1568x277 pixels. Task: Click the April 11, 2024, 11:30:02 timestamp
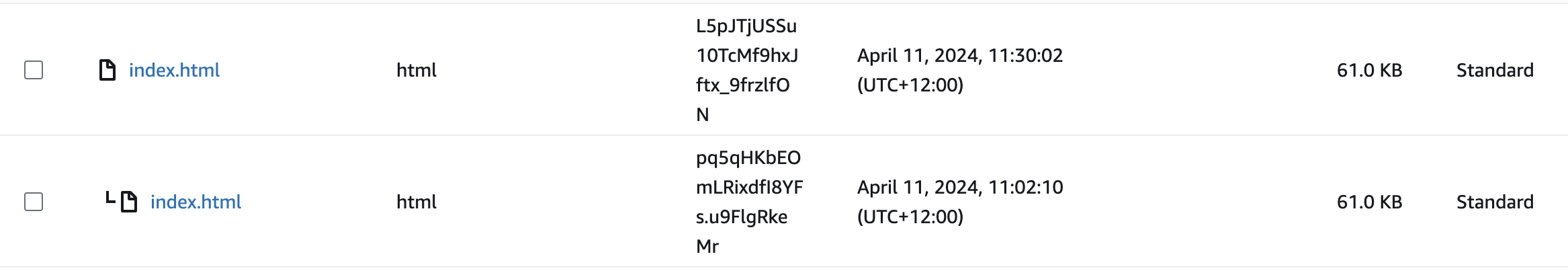(959, 55)
